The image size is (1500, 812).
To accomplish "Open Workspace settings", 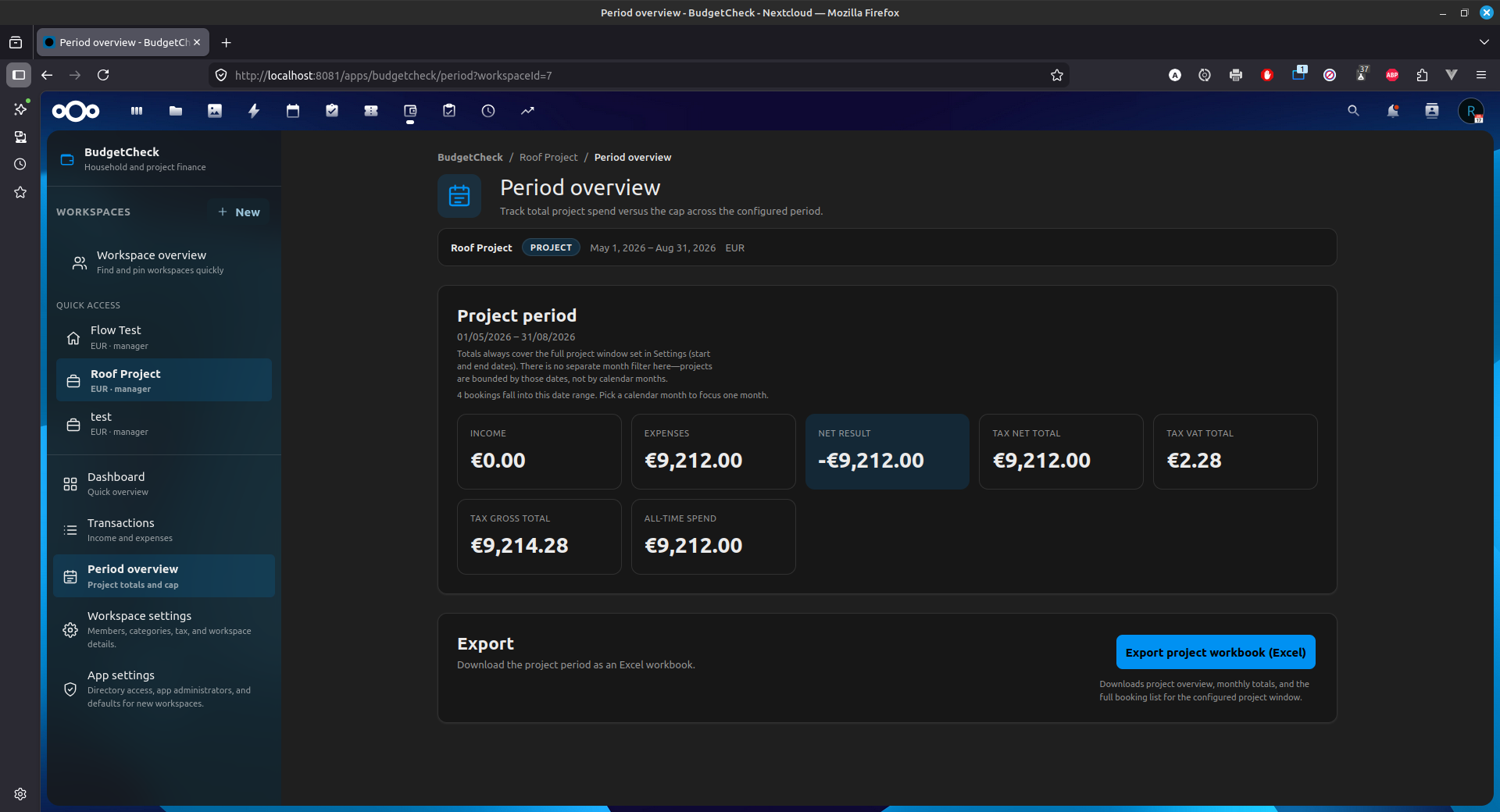I will [164, 629].
